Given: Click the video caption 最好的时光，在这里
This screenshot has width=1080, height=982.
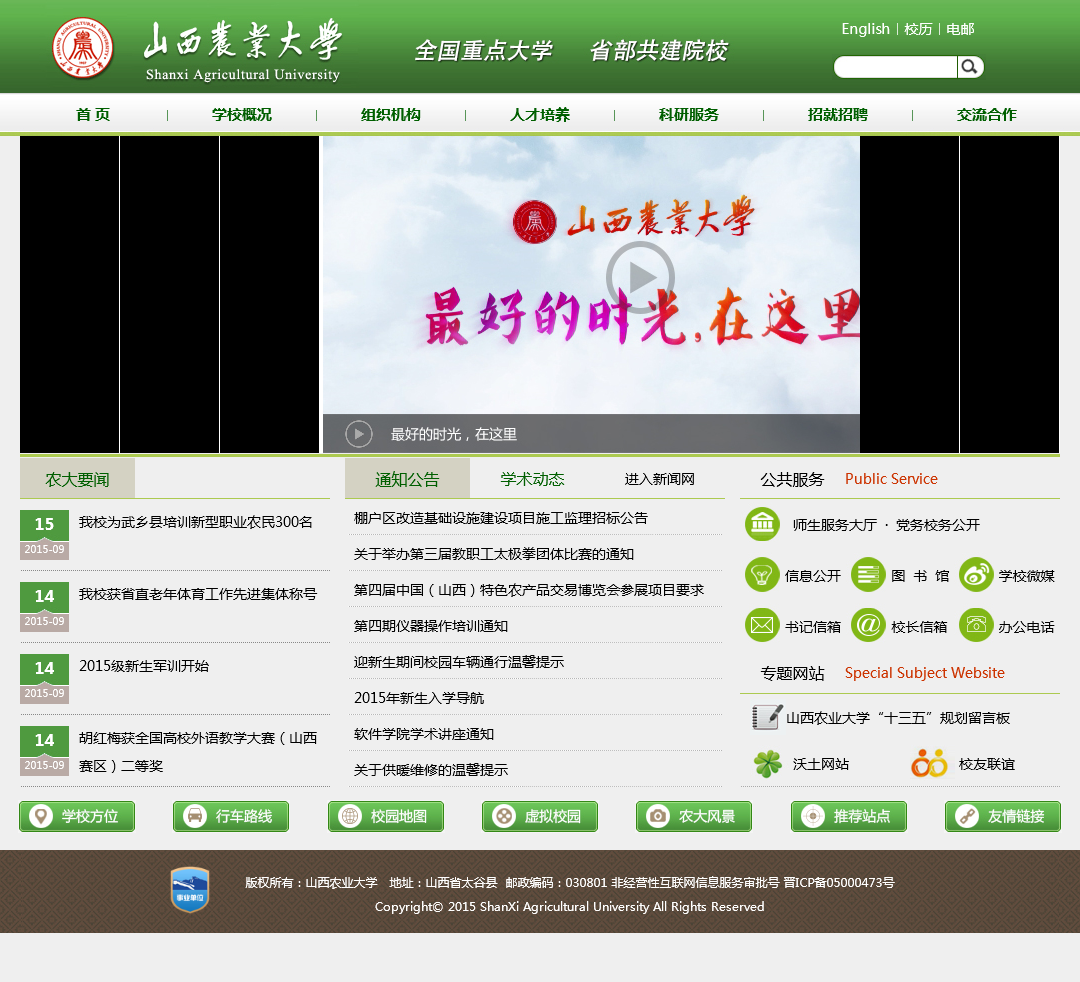Looking at the screenshot, I should point(454,435).
